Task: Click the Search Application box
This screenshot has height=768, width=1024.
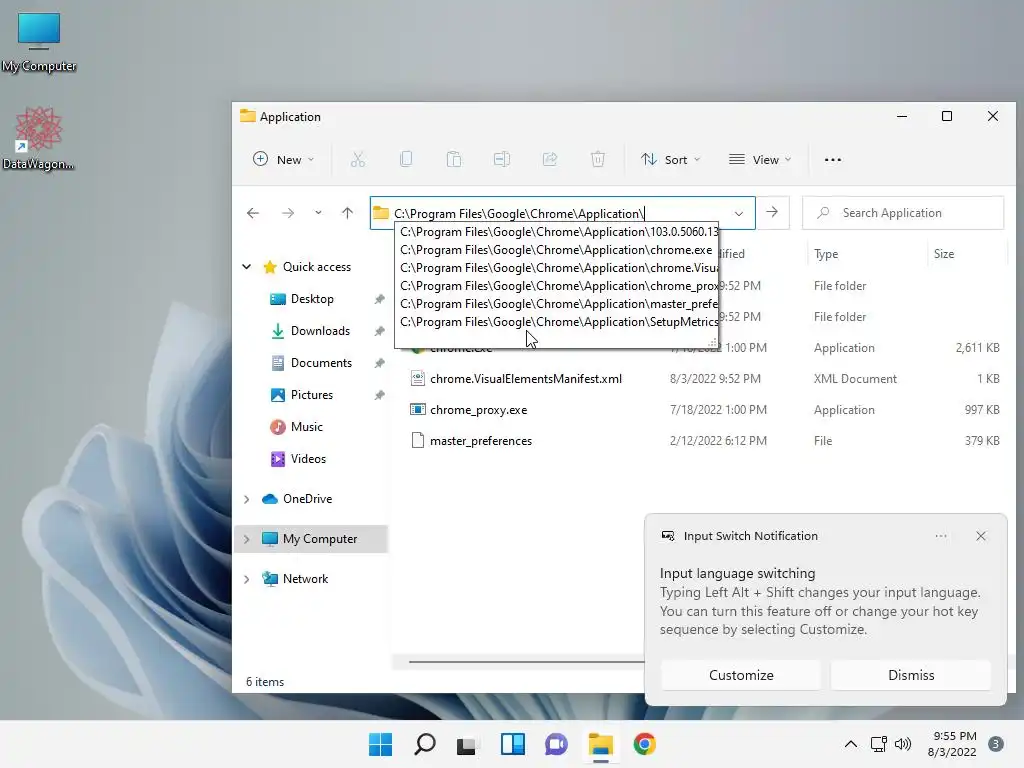Action: [x=903, y=213]
